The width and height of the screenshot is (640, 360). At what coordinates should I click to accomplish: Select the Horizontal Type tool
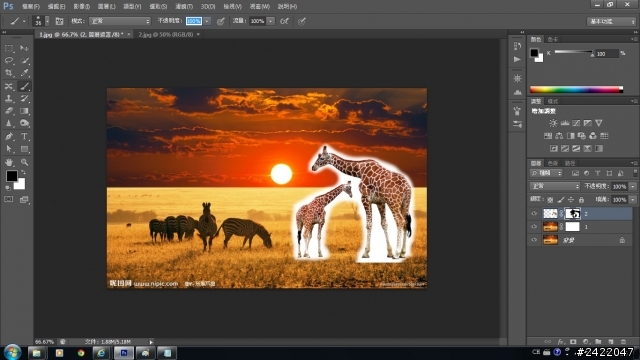pyautogui.click(x=24, y=136)
